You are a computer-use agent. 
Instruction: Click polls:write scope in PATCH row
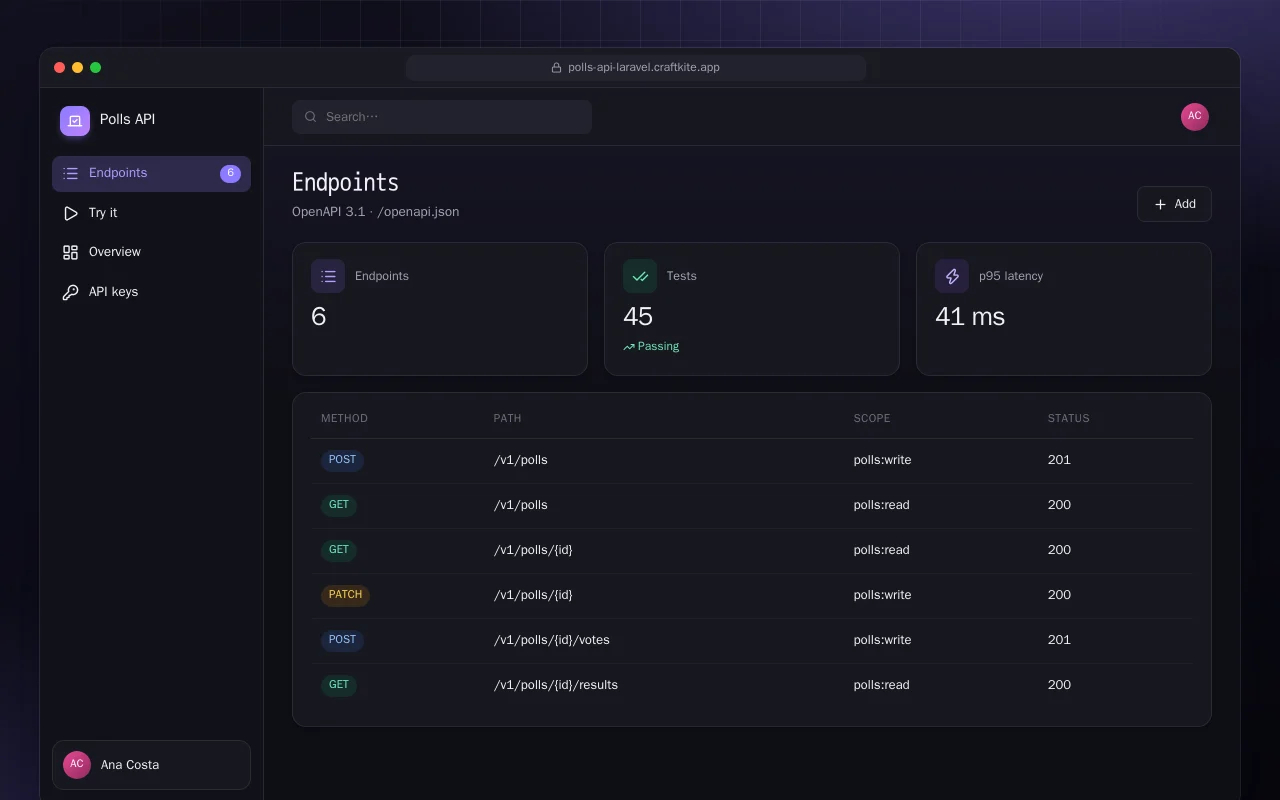(883, 595)
